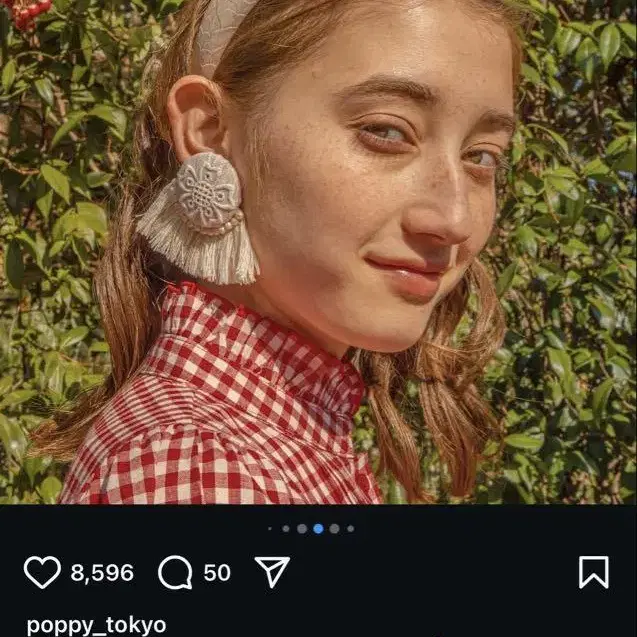Like the post with the heart icon
The image size is (637, 637).
pos(42,572)
